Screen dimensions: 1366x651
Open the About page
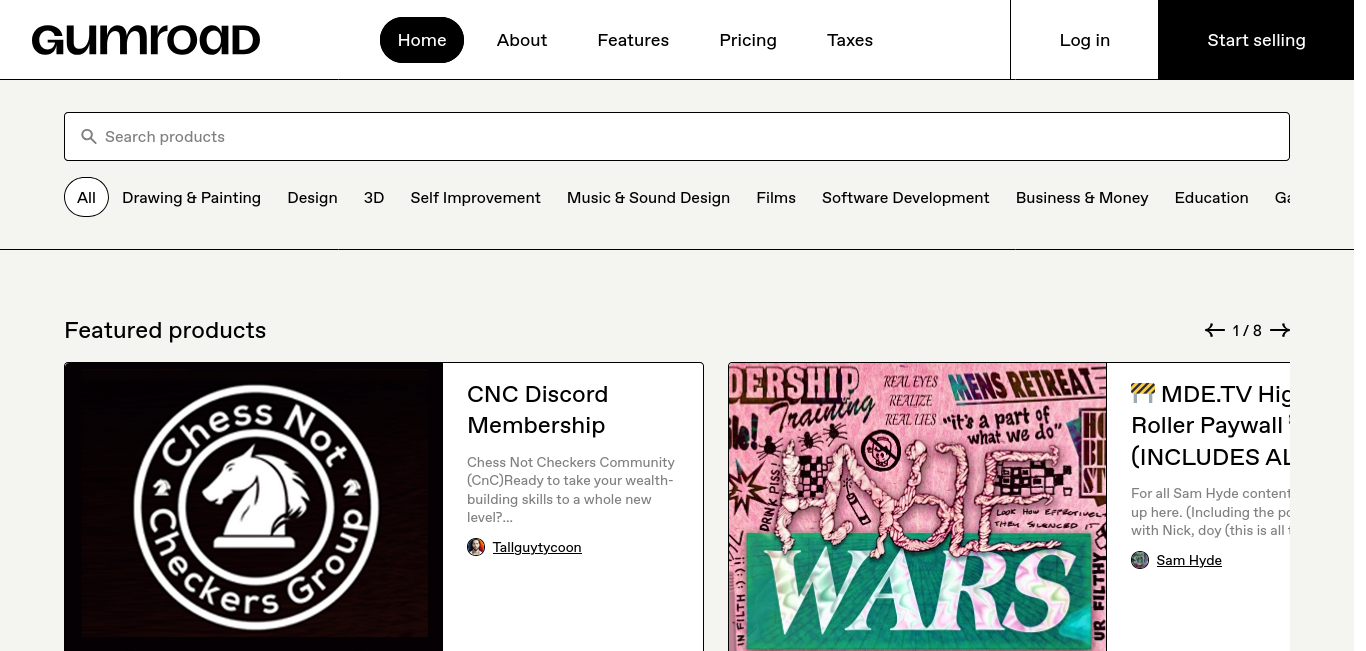tap(522, 40)
